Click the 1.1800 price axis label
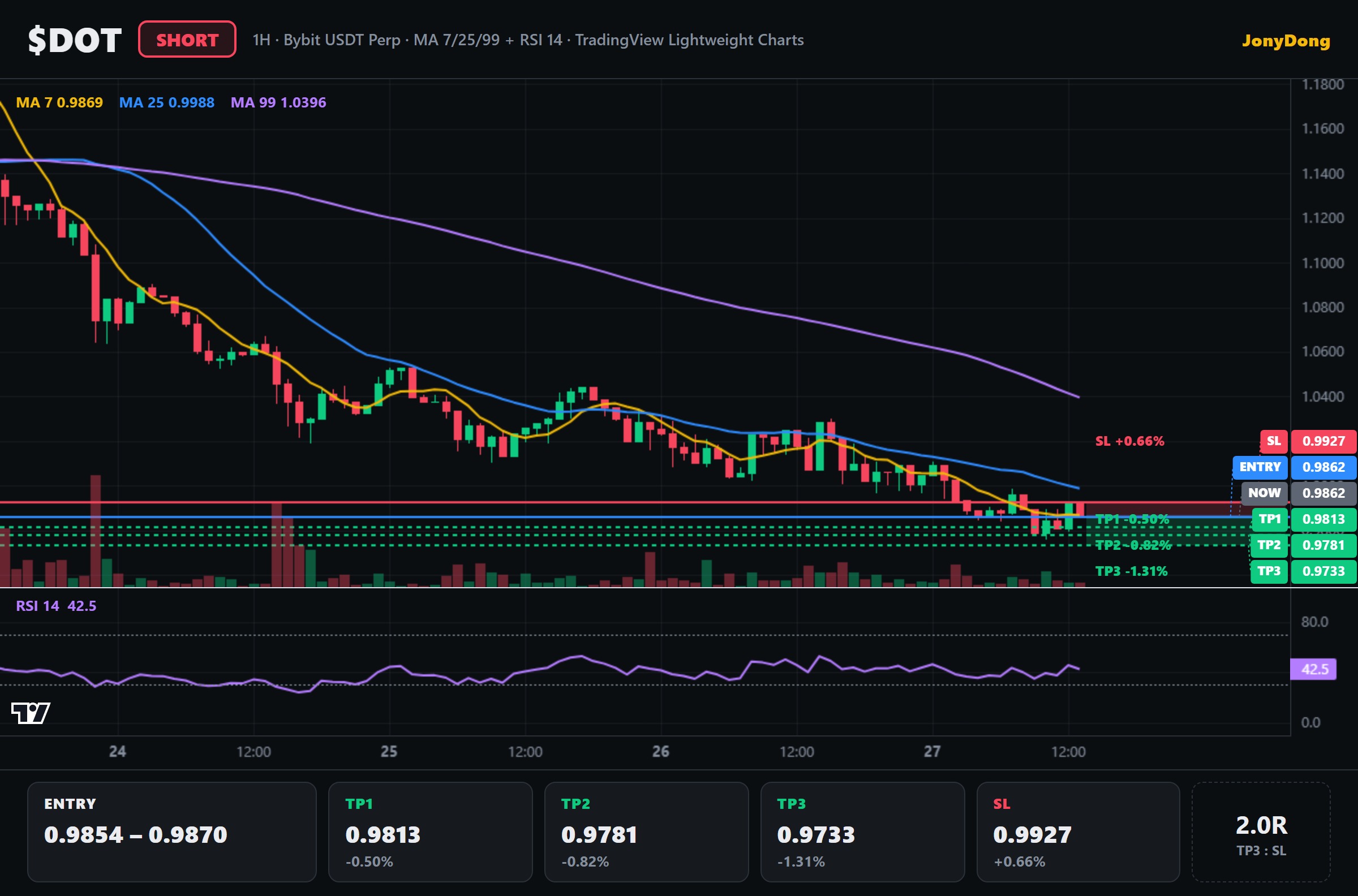The width and height of the screenshot is (1358, 896). tap(1322, 85)
